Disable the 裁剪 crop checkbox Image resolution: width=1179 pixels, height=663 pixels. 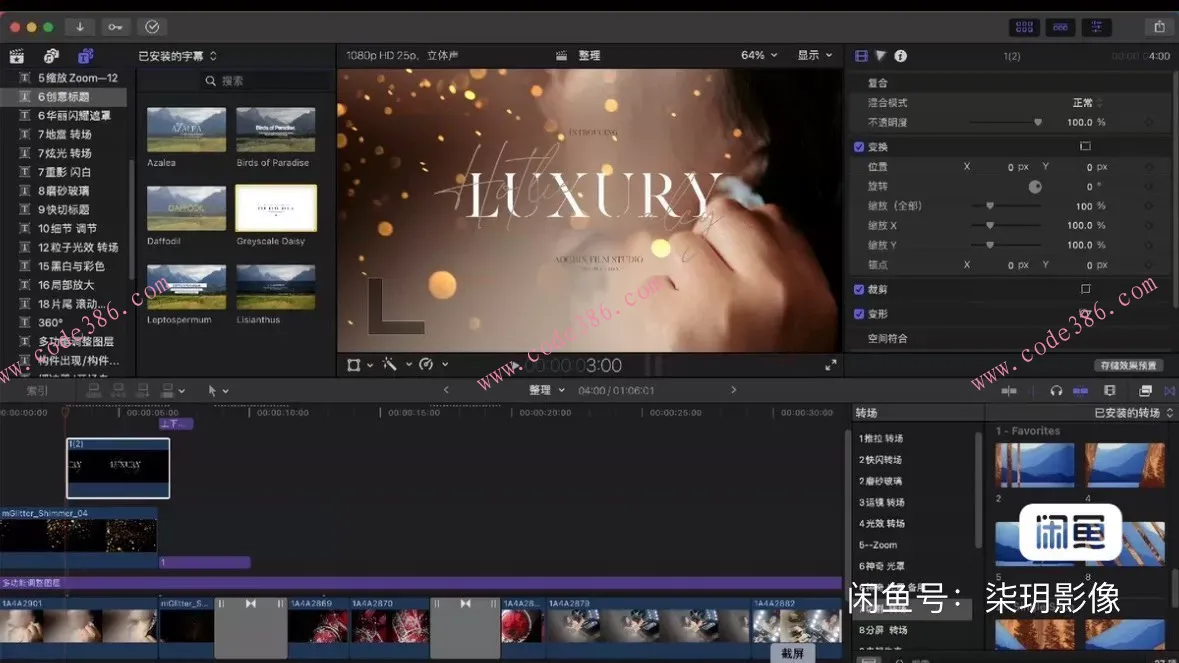[859, 289]
